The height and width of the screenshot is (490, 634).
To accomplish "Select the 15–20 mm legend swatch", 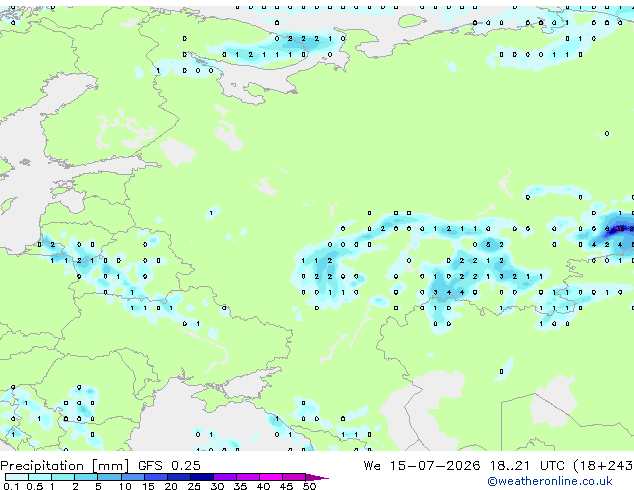I will tap(155, 477).
